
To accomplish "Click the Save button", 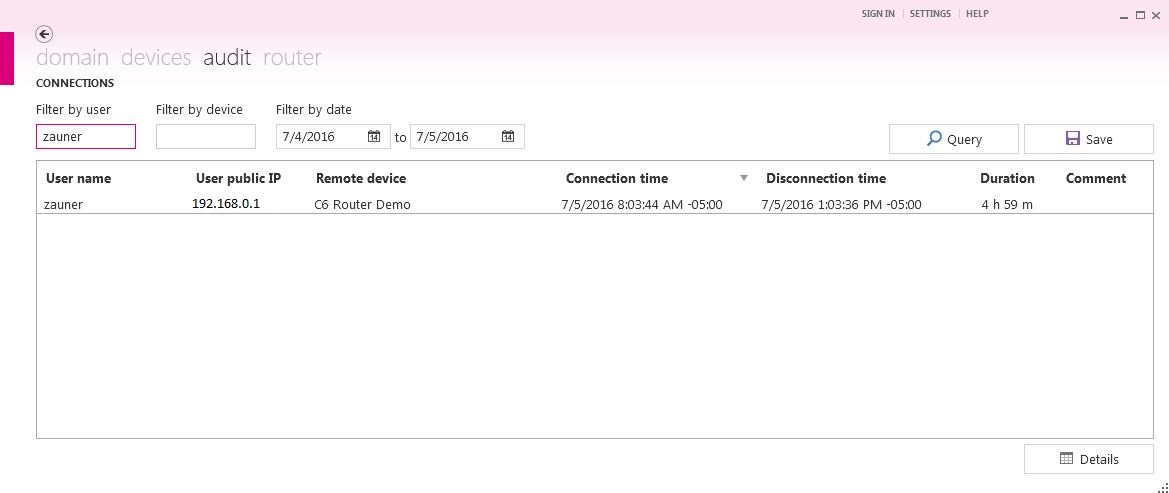I will 1088,139.
